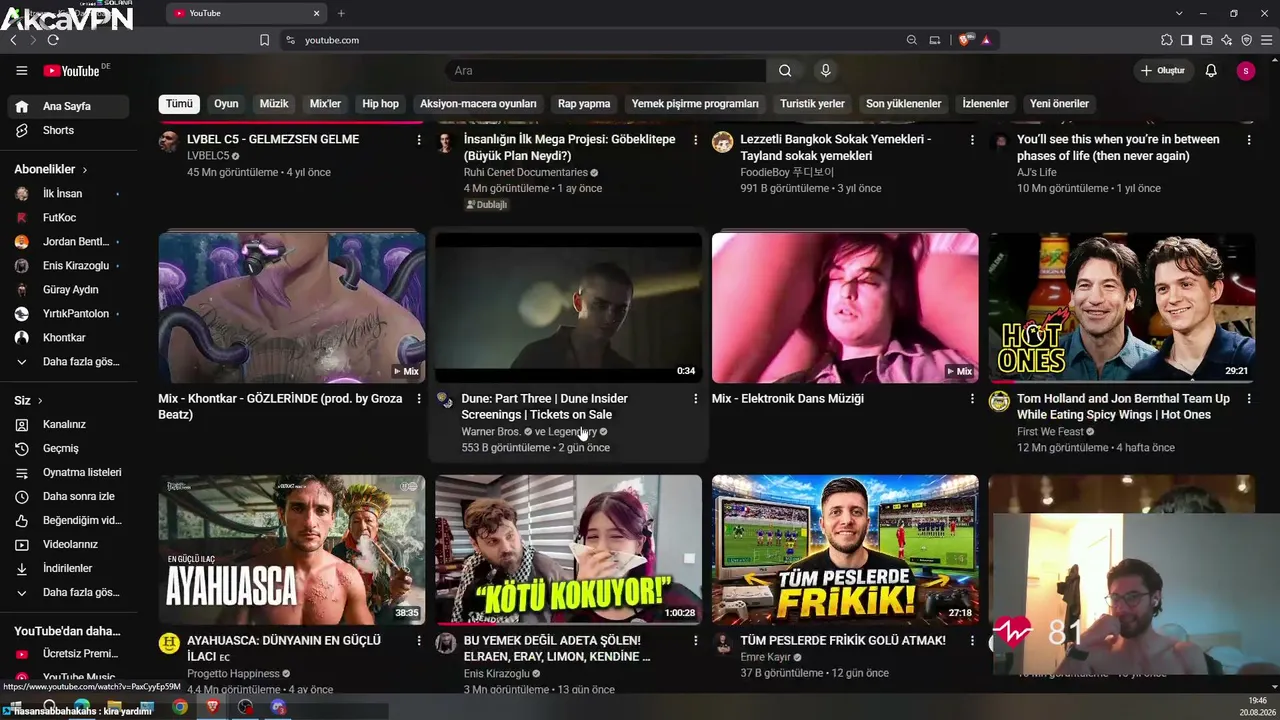Image resolution: width=1280 pixels, height=720 pixels.
Task: Open the browser tab search dropdown arrow
Action: click(1179, 13)
